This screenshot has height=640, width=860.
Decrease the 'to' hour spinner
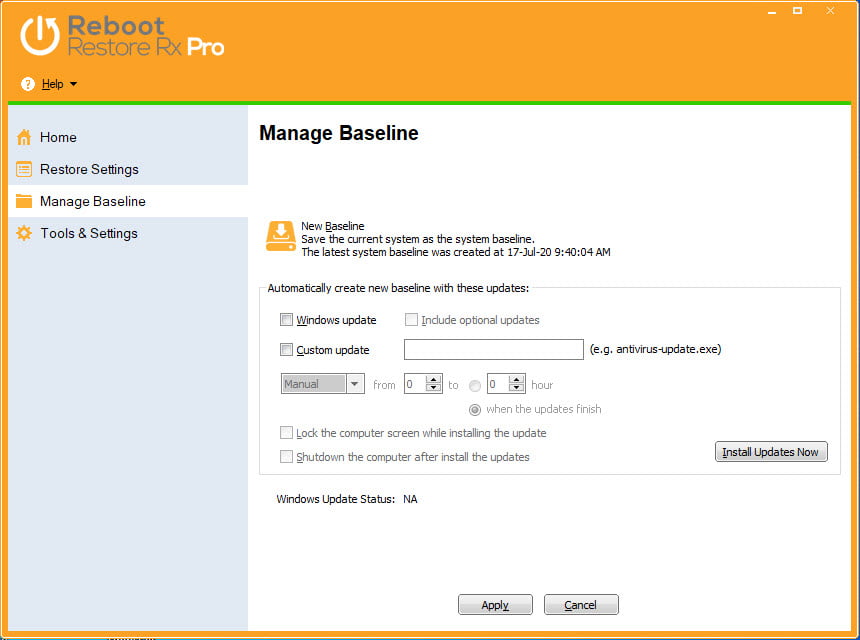coord(516,388)
